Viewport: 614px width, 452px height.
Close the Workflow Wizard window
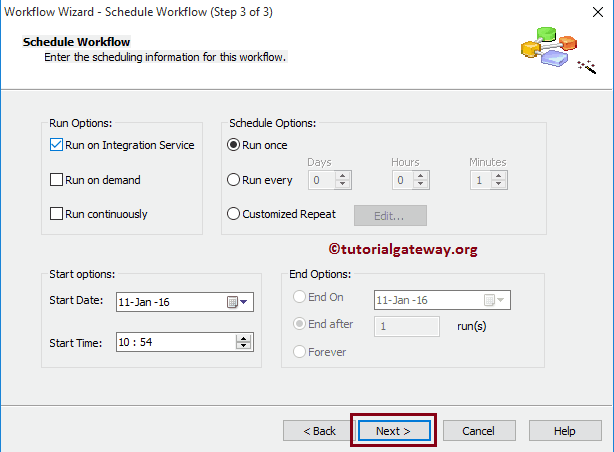tap(598, 12)
